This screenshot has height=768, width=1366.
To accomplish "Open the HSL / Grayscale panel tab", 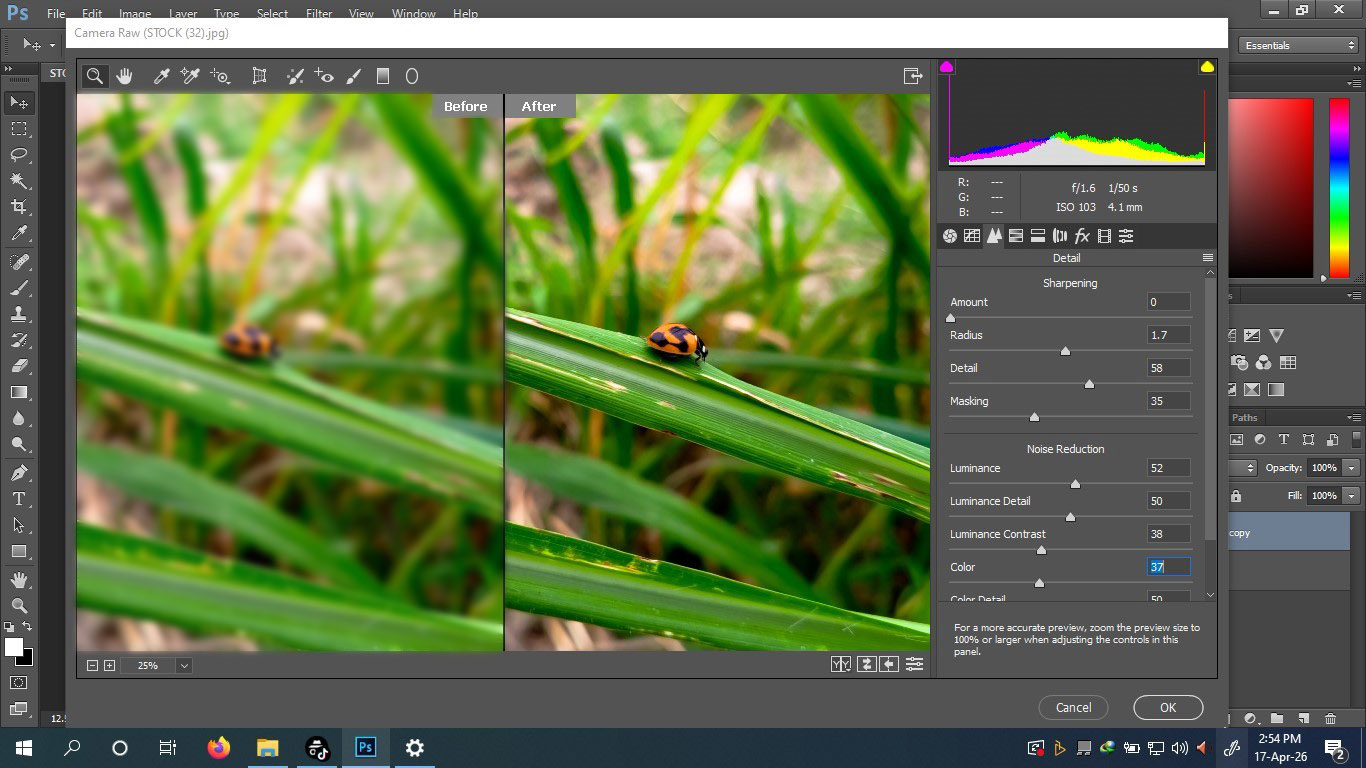I will (1016, 236).
